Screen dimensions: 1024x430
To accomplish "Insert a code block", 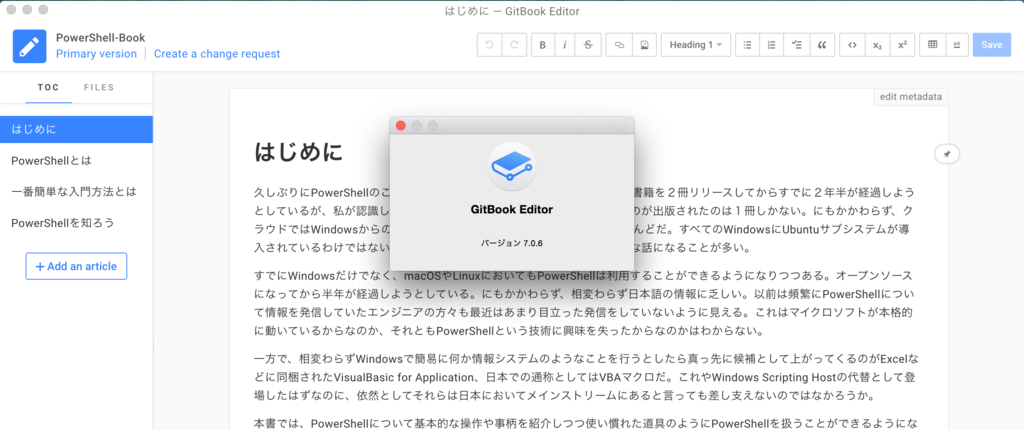I will [x=852, y=45].
